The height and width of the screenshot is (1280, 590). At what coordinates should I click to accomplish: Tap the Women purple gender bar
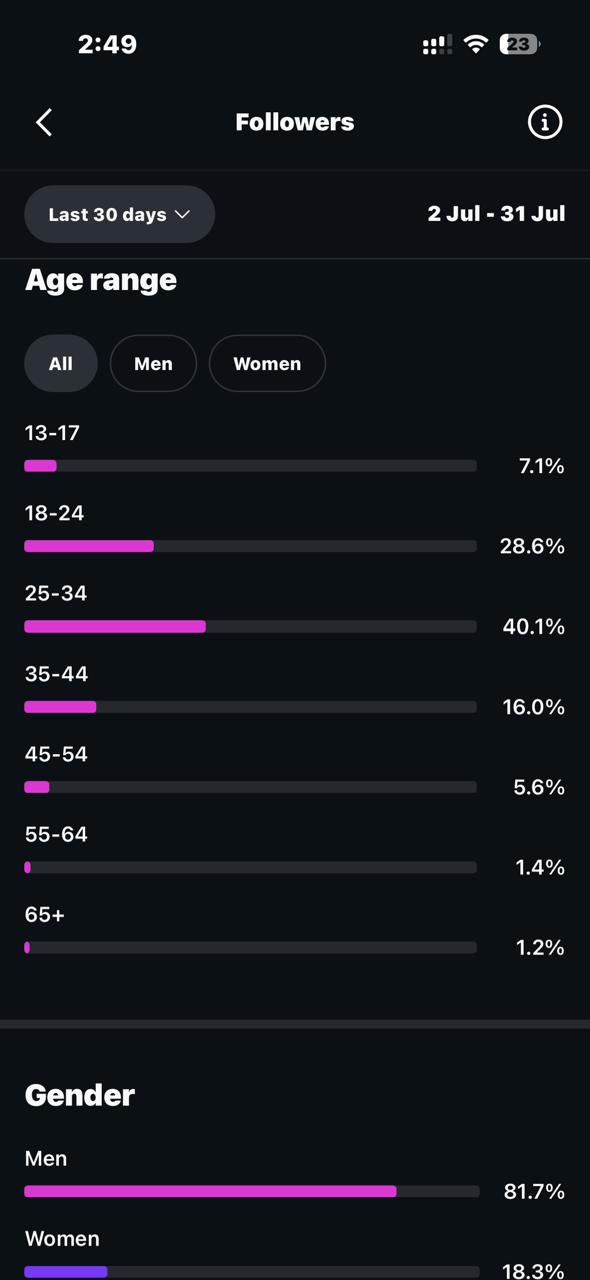coord(66,1272)
